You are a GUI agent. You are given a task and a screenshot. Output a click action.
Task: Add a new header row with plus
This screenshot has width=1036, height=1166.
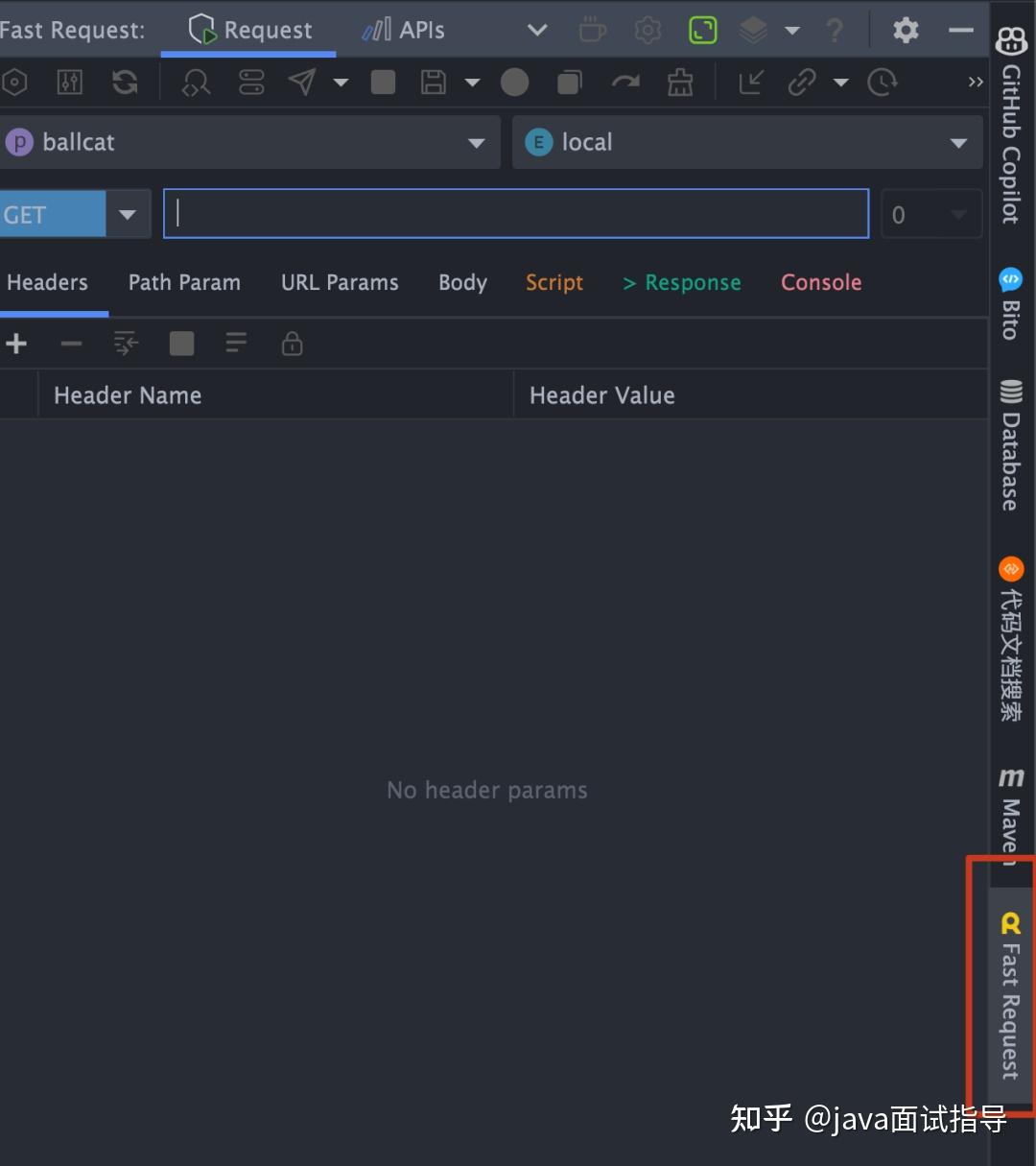click(x=16, y=344)
